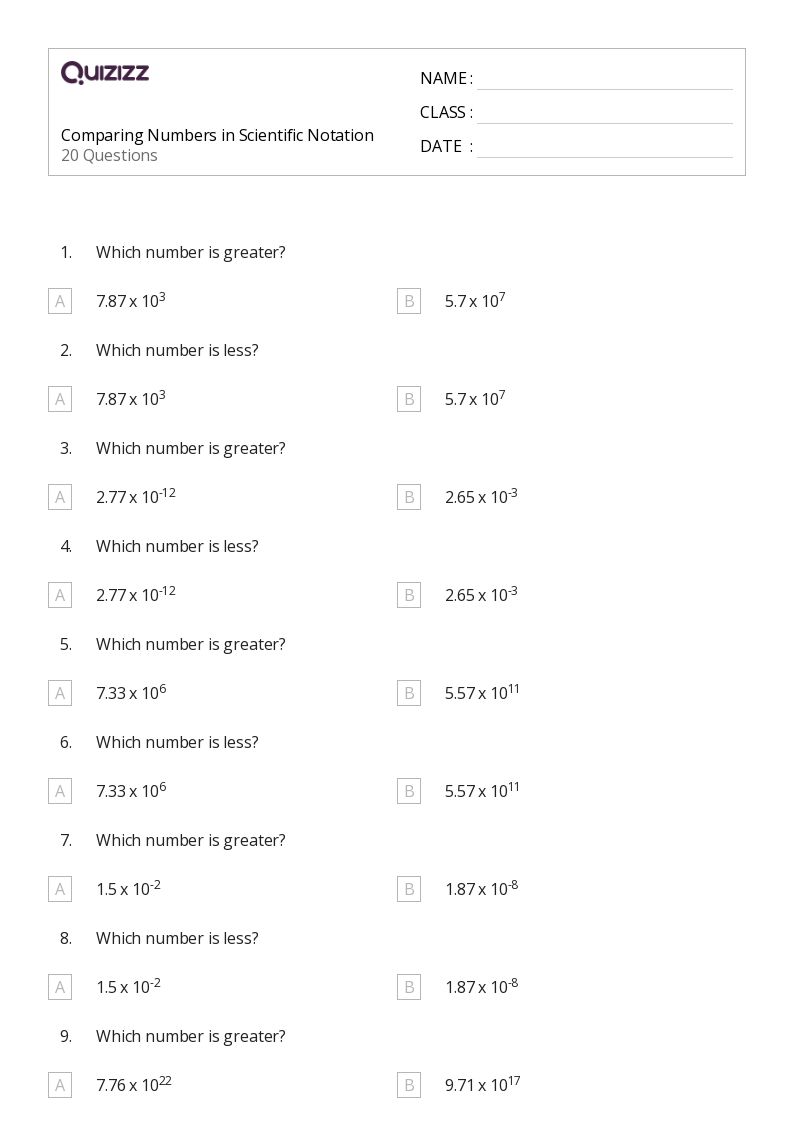The height and width of the screenshot is (1123, 794).
Task: Select option B for question 1
Action: click(x=409, y=301)
